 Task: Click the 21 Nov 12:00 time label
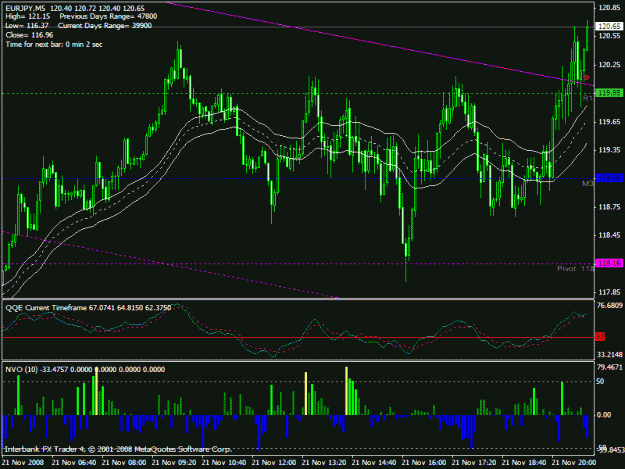click(274, 463)
